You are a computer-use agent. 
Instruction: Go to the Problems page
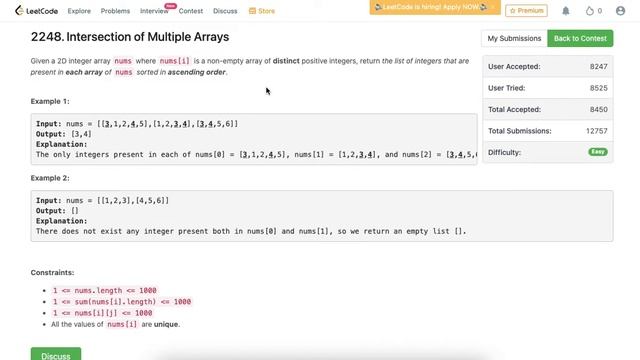115,11
